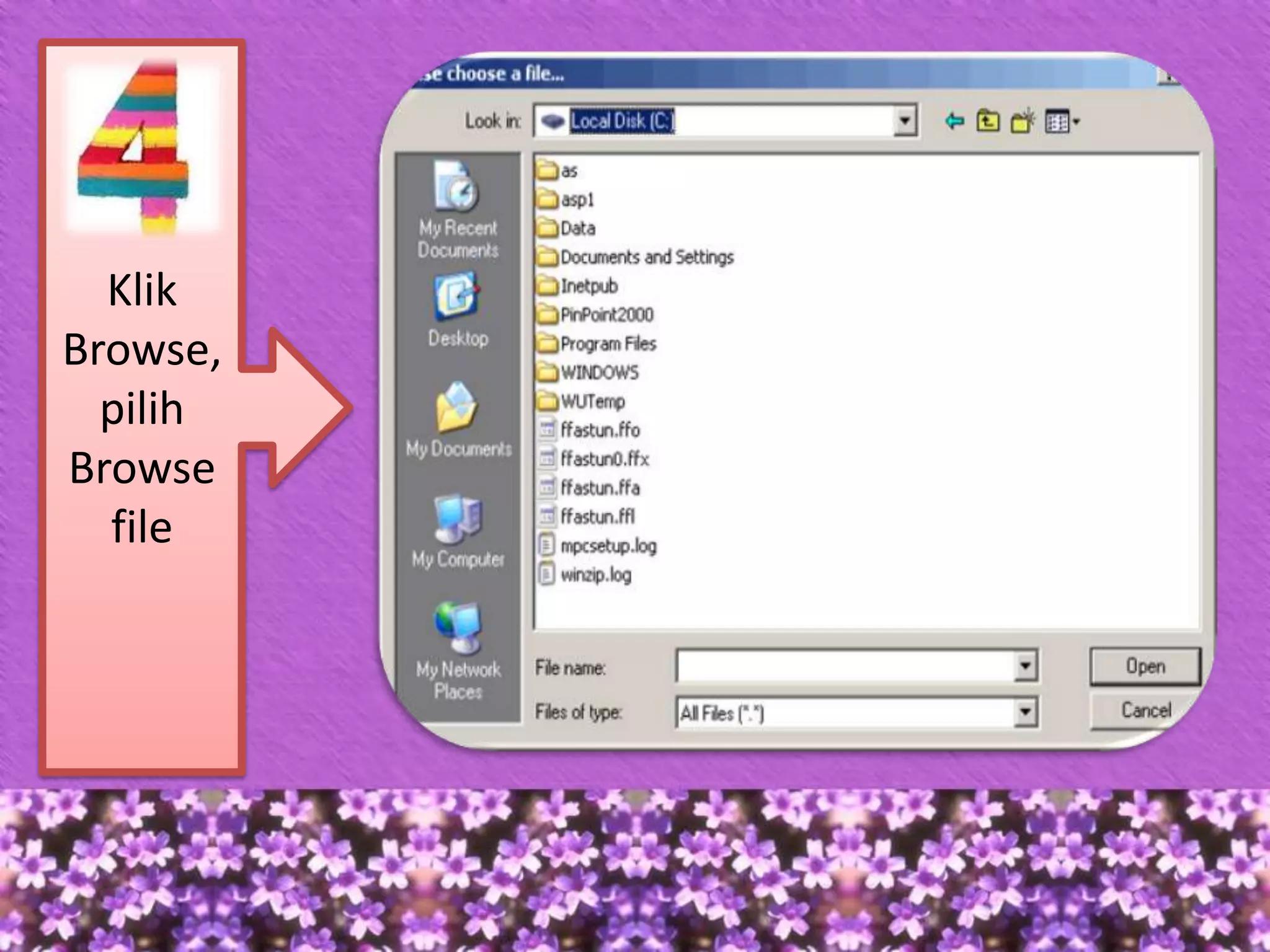Select the Data folder
The image size is (1270, 952).
(x=566, y=228)
